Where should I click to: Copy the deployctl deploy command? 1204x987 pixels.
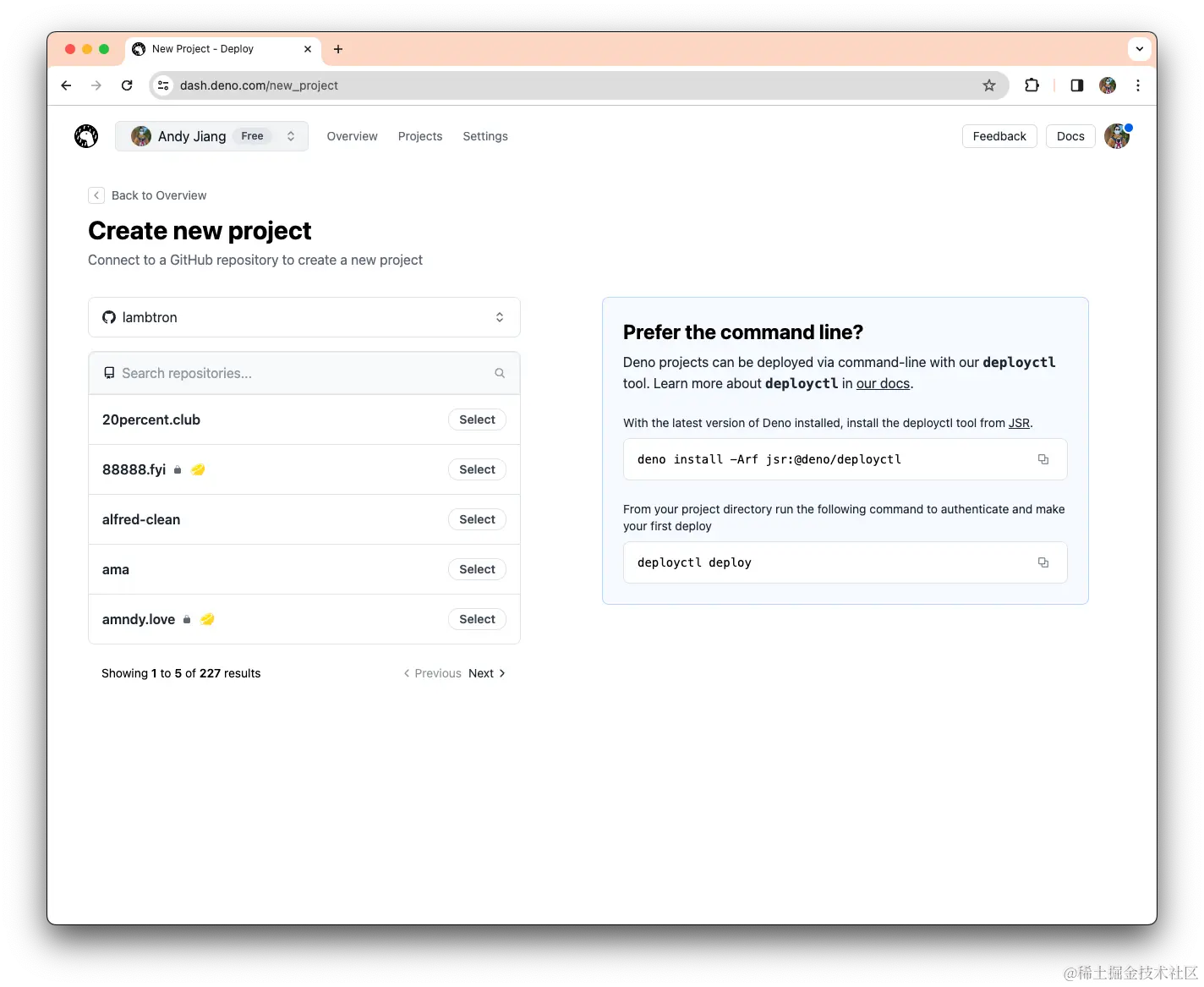1043,562
